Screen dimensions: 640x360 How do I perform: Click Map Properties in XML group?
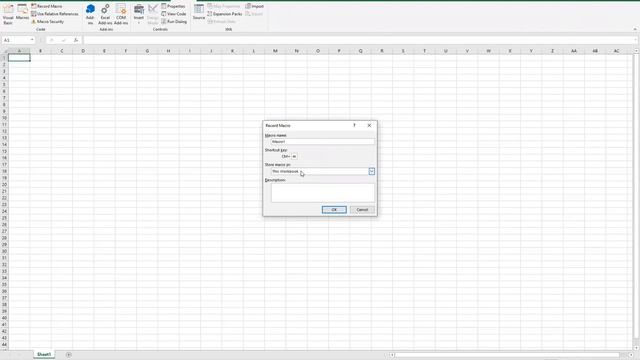point(224,6)
